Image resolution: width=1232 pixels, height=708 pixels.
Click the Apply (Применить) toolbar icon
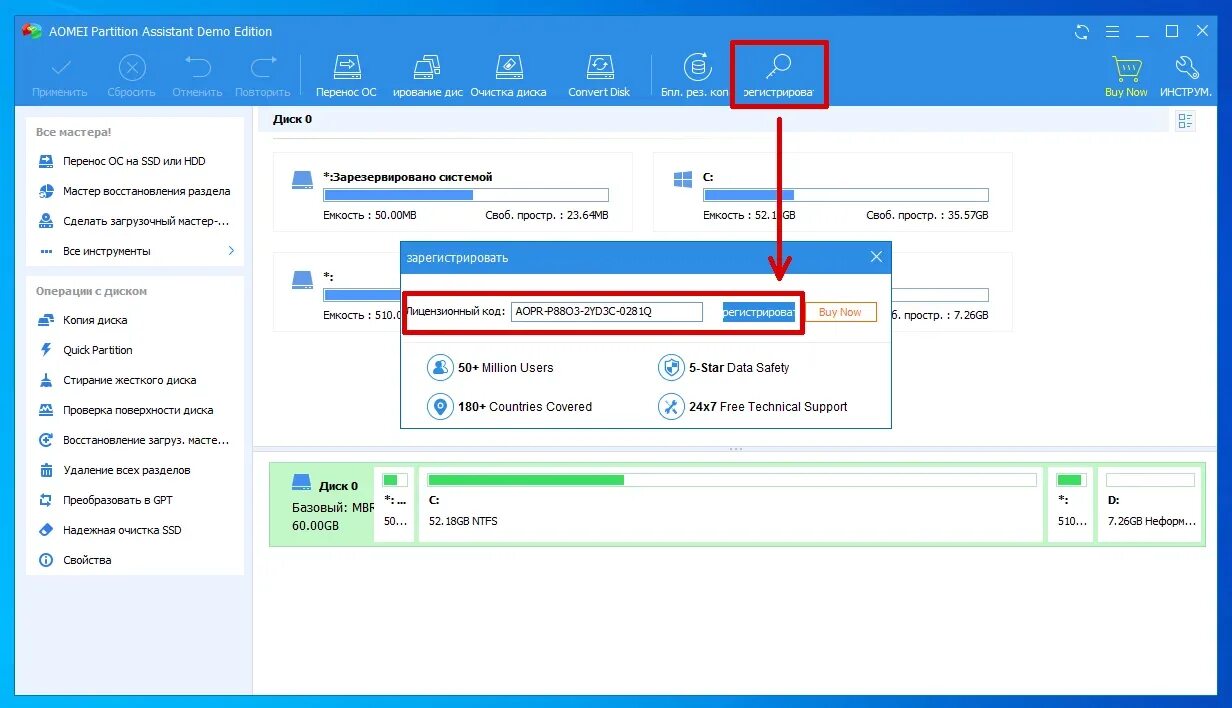(61, 68)
